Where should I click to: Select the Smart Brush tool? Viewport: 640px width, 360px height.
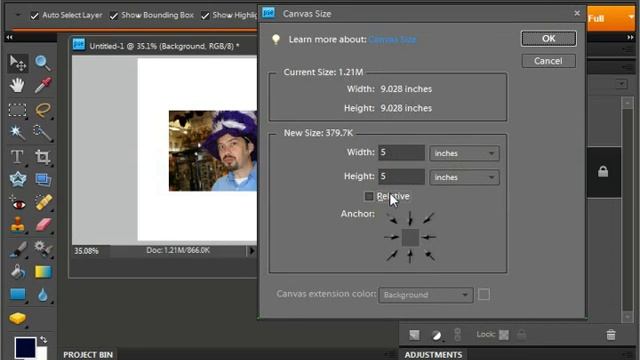click(42, 249)
